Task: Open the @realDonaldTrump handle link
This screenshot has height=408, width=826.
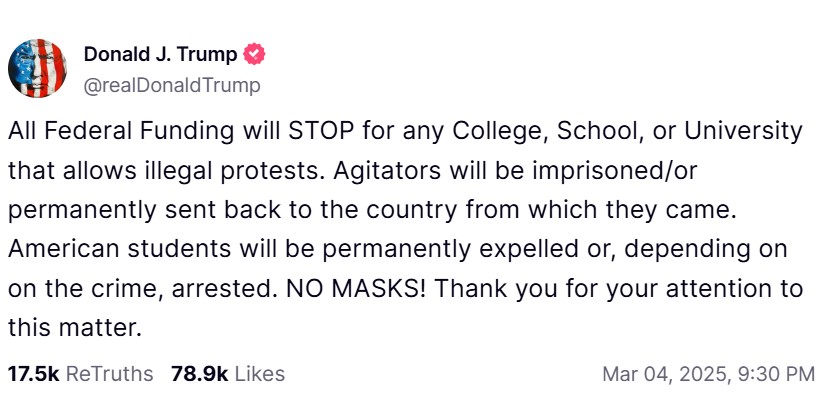Action: pos(172,85)
